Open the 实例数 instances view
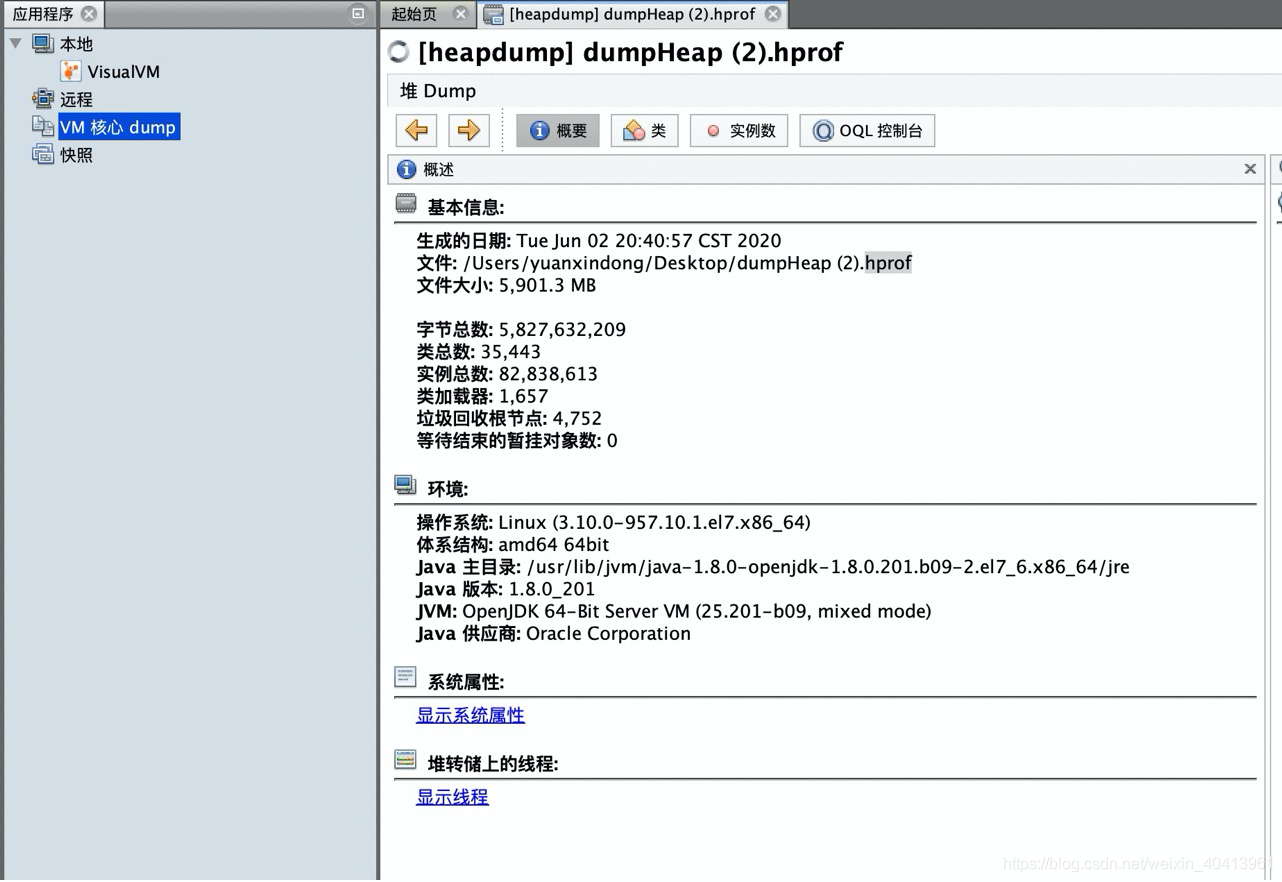The width and height of the screenshot is (1282, 882). [x=739, y=130]
